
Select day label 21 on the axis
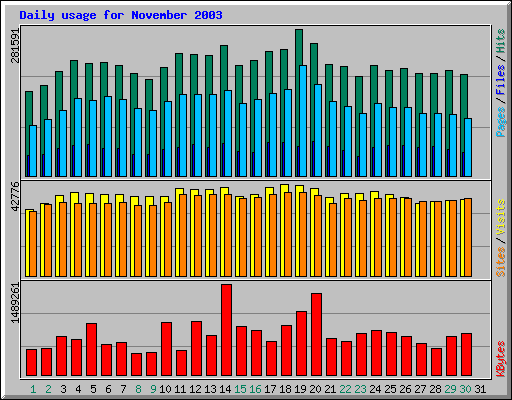pyautogui.click(x=330, y=389)
